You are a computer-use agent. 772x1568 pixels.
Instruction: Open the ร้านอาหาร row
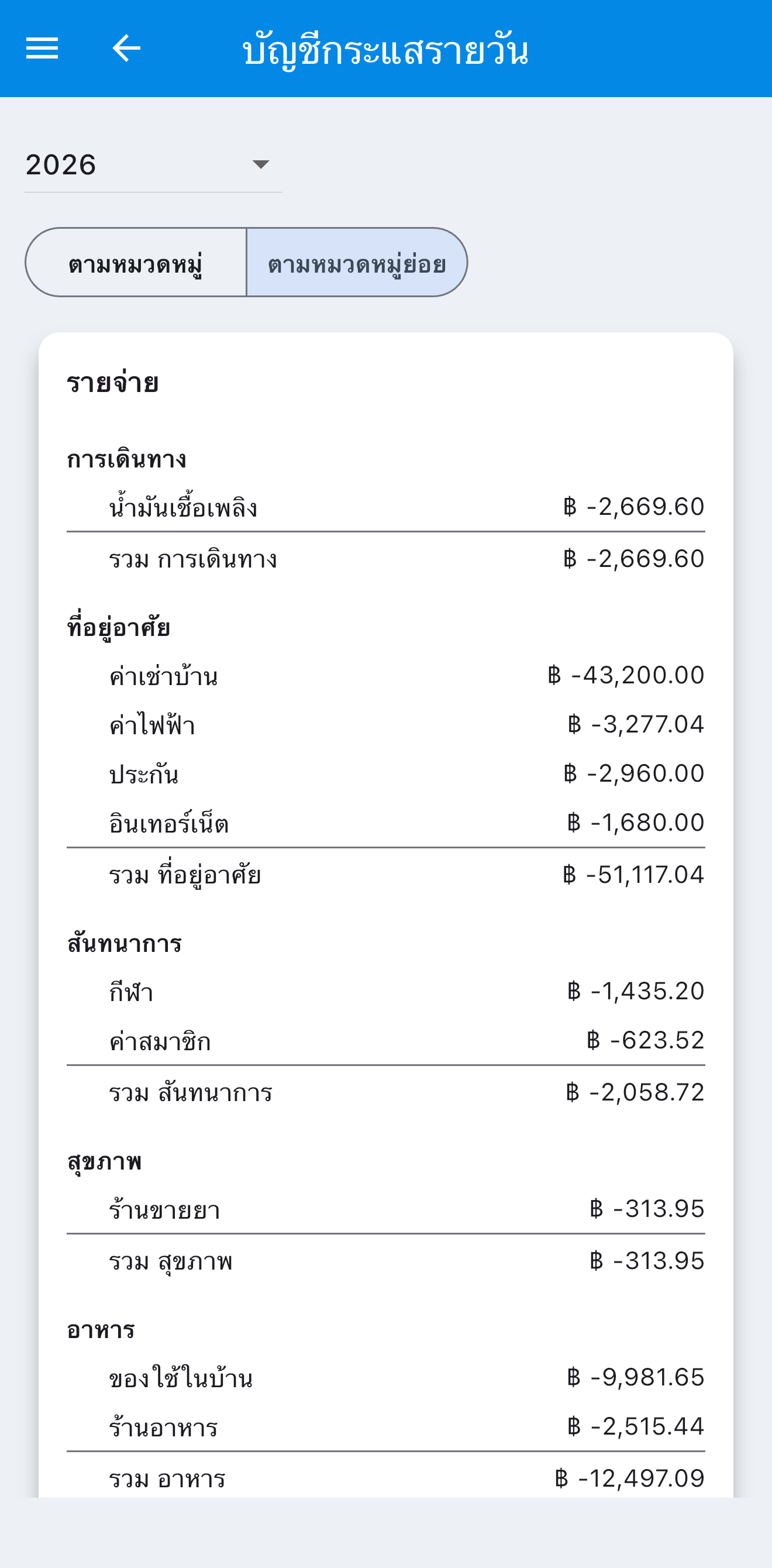point(385,1428)
